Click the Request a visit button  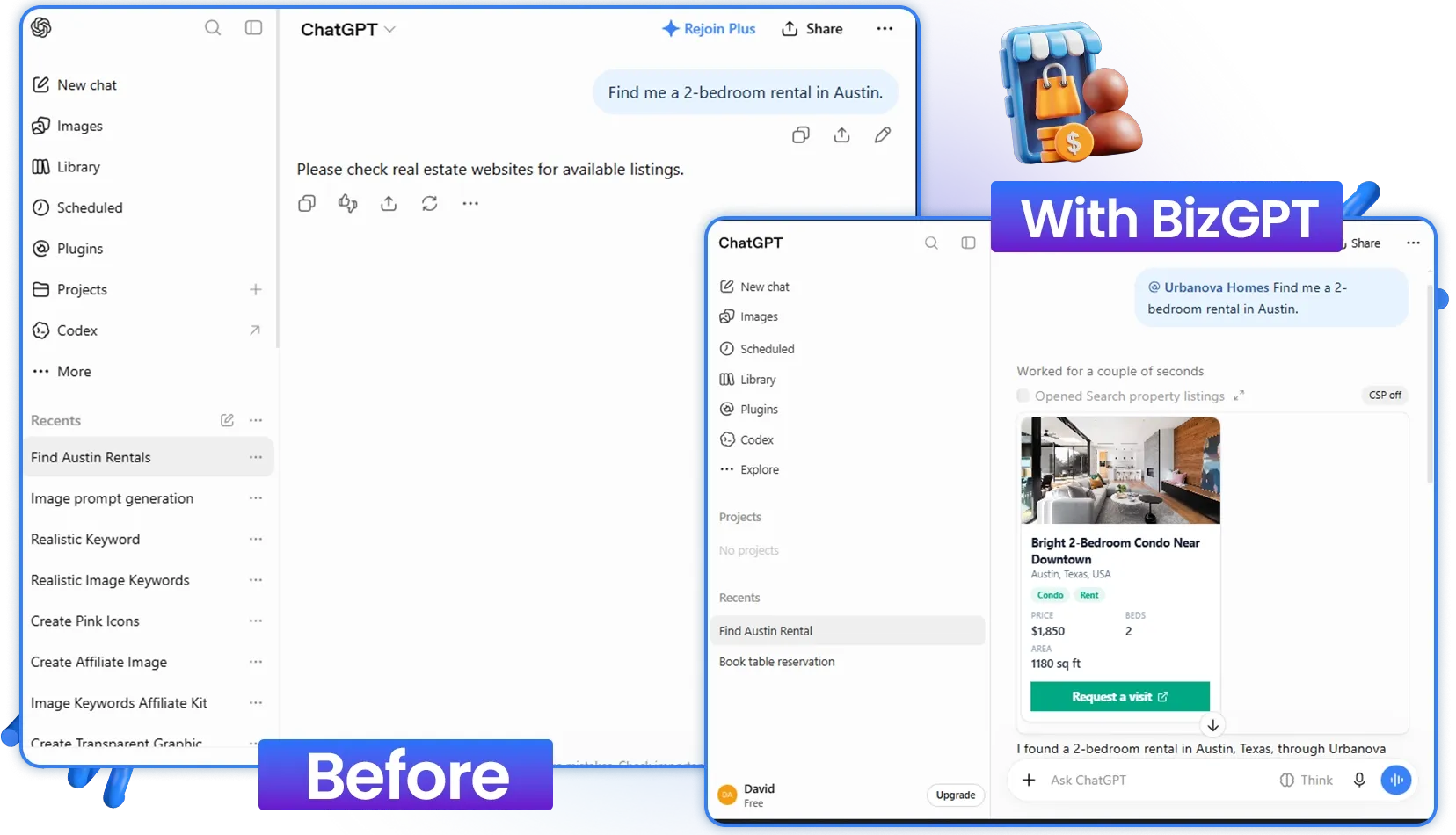[x=1120, y=696]
